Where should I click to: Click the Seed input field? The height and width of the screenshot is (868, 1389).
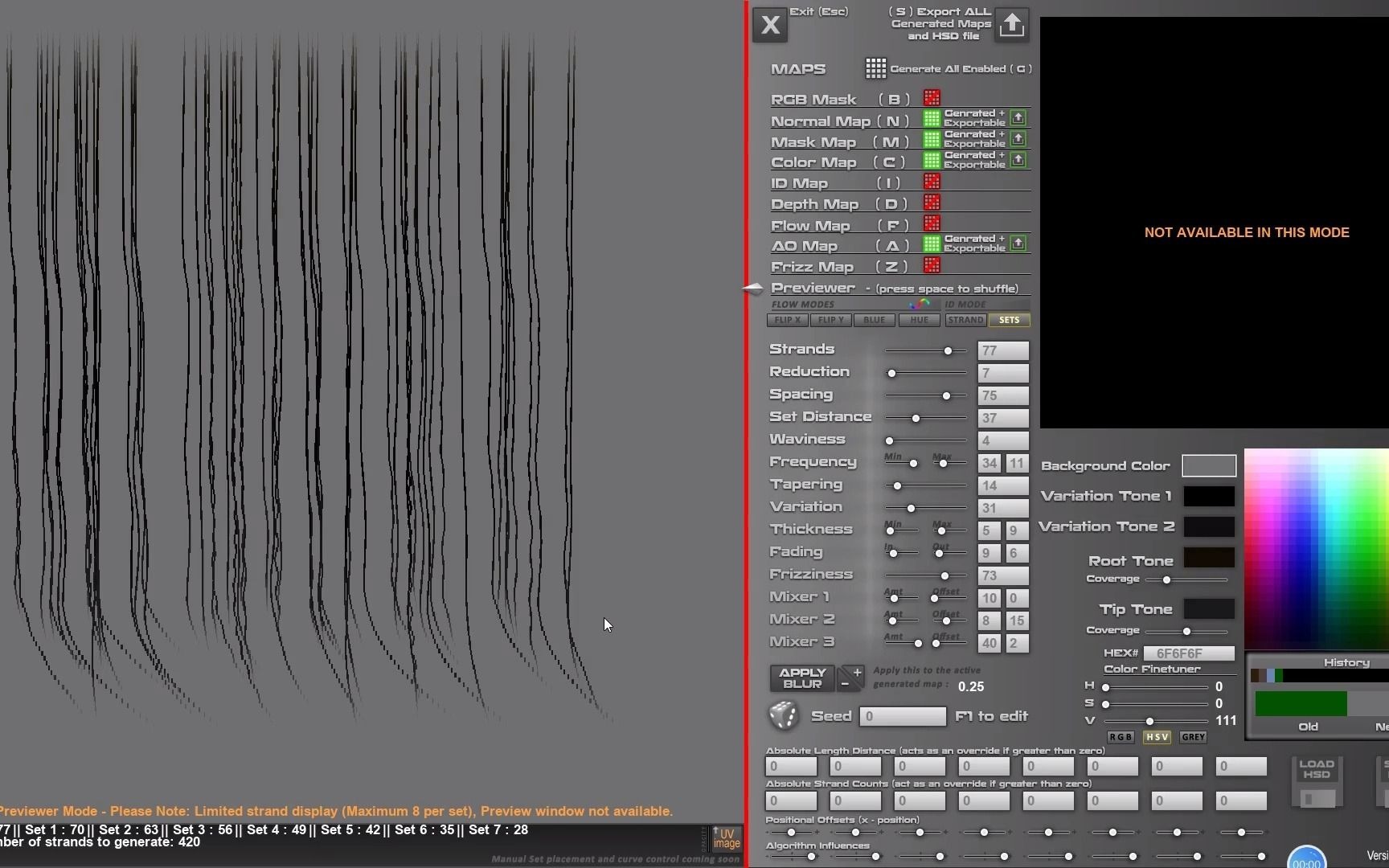(903, 716)
